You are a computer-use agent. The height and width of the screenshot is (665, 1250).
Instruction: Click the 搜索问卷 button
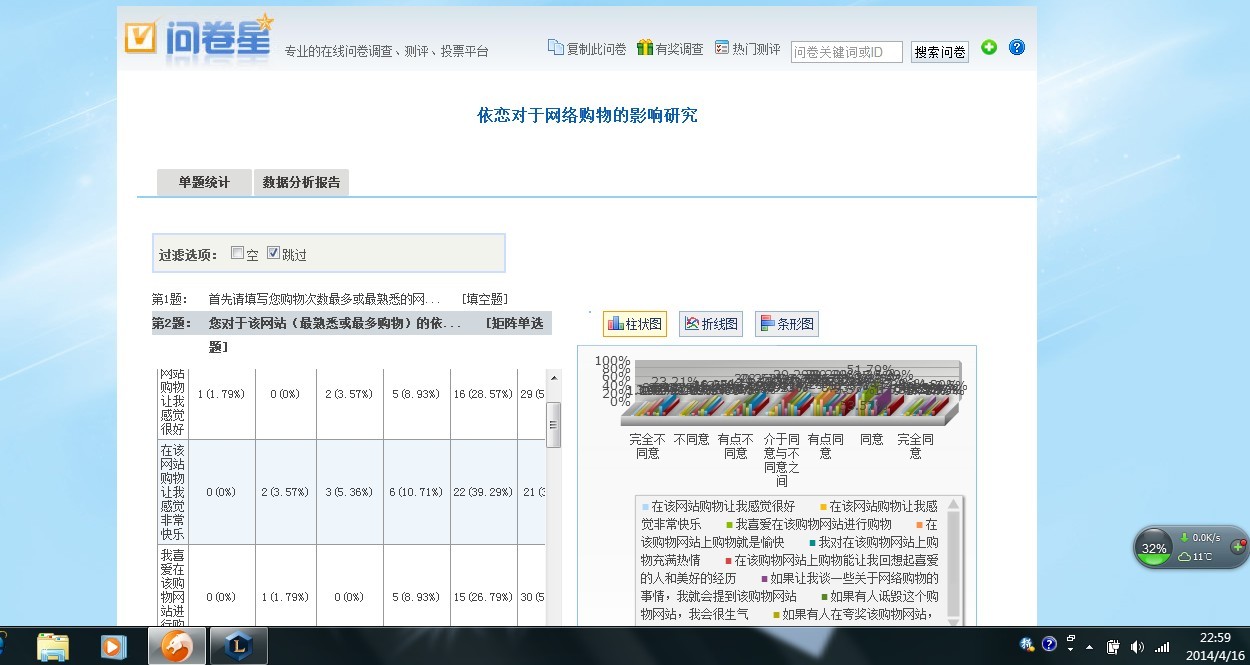pyautogui.click(x=939, y=52)
